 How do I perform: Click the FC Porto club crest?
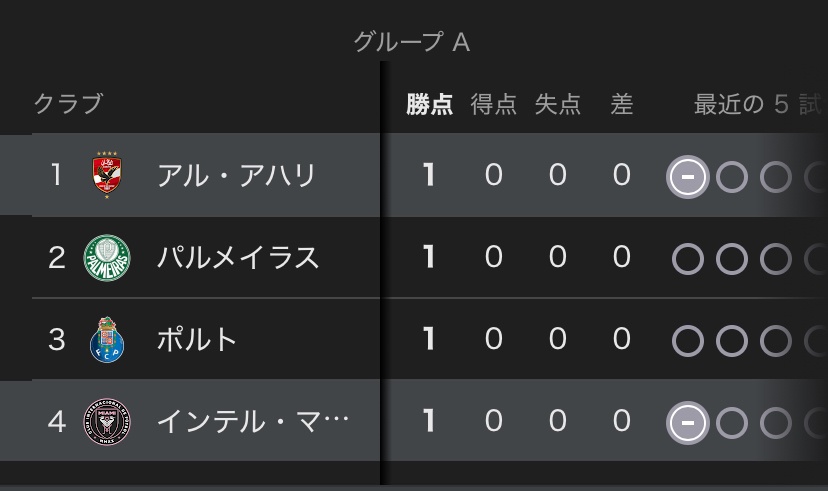(x=105, y=339)
